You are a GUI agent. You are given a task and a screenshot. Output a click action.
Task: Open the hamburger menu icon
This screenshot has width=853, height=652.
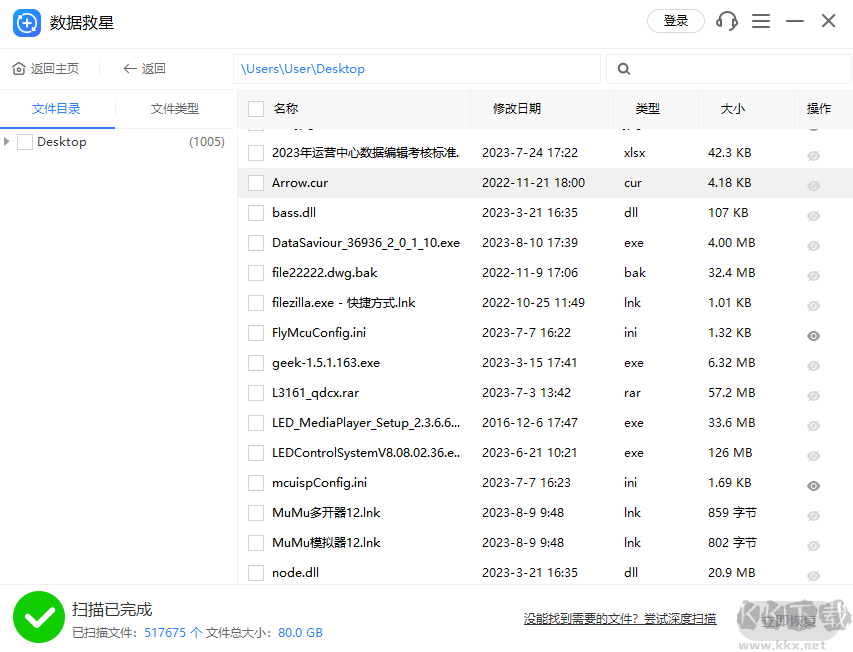tap(761, 21)
